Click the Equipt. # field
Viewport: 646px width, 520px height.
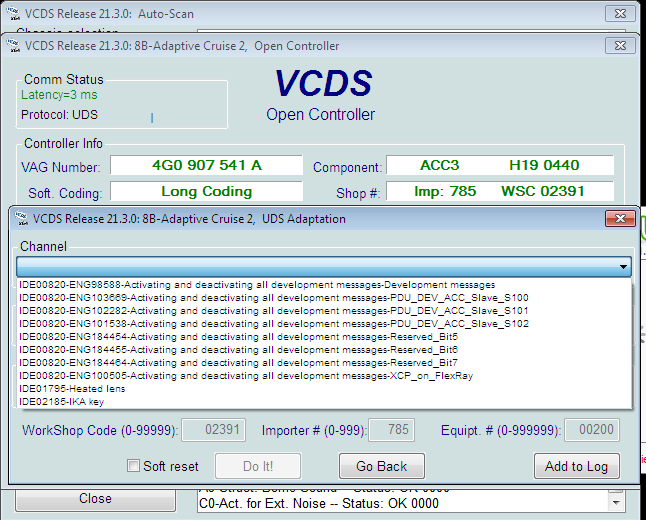[592, 430]
